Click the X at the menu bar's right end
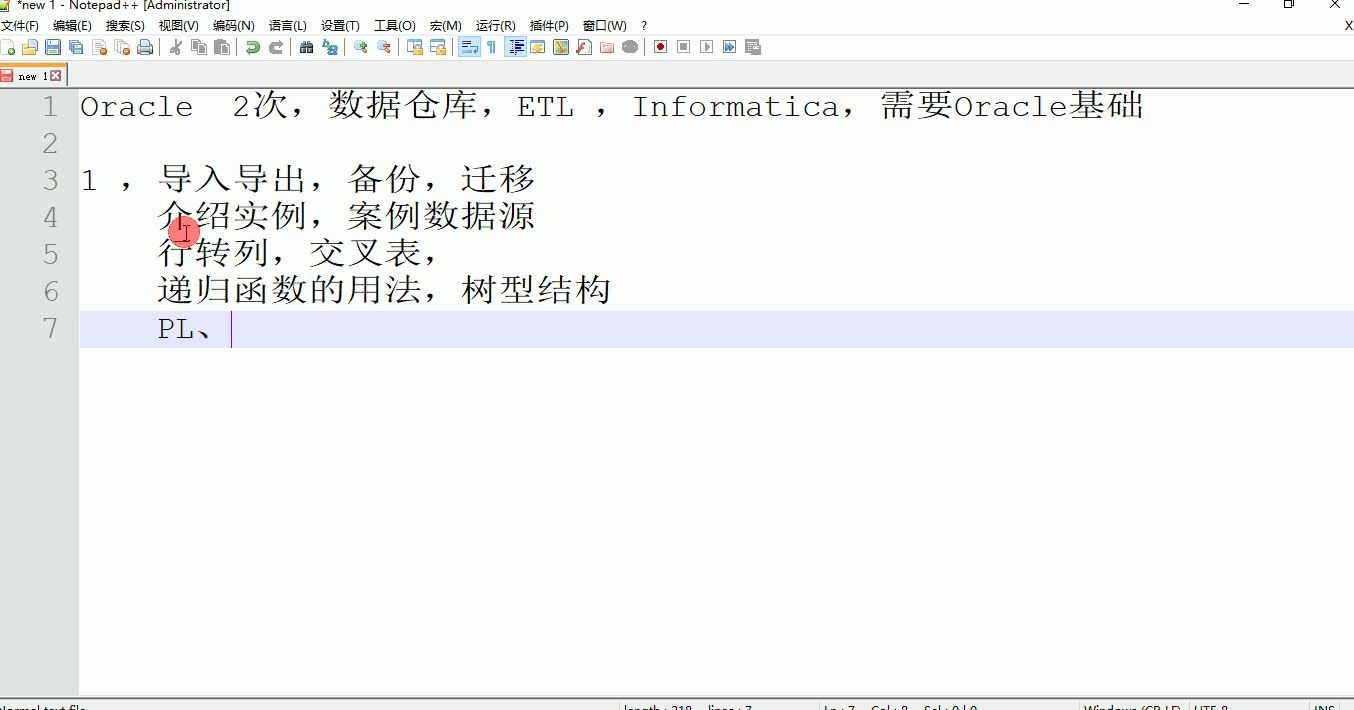Viewport: 1354px width, 710px height. click(x=1348, y=25)
